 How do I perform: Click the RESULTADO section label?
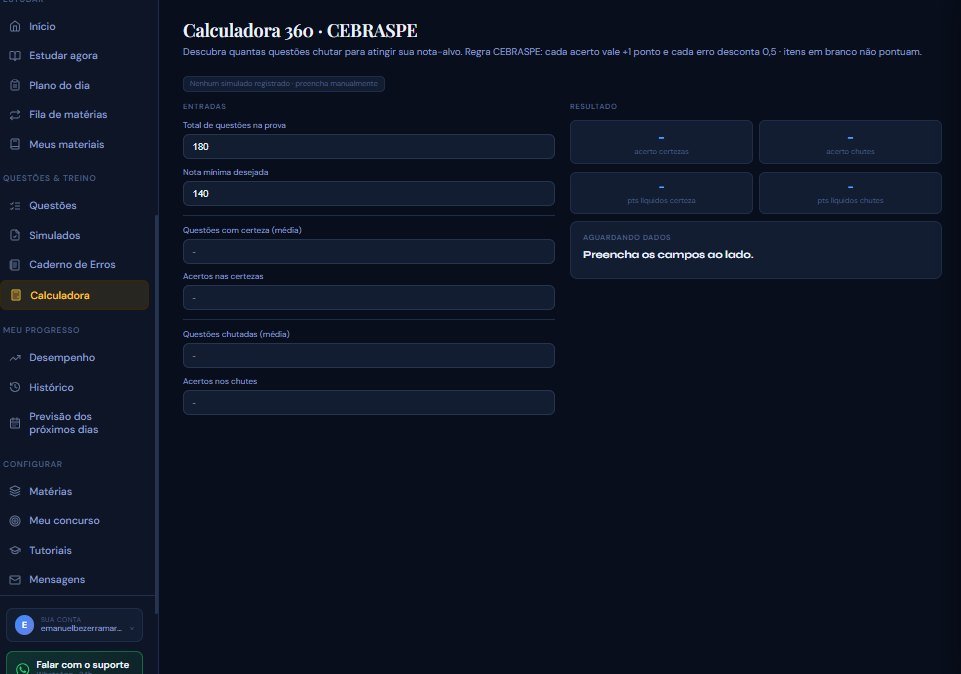point(593,107)
